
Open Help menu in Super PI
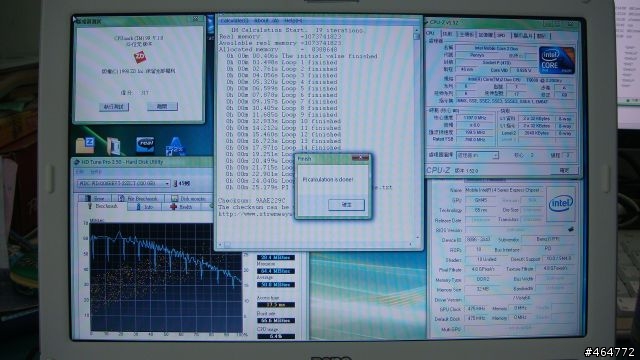coord(293,20)
